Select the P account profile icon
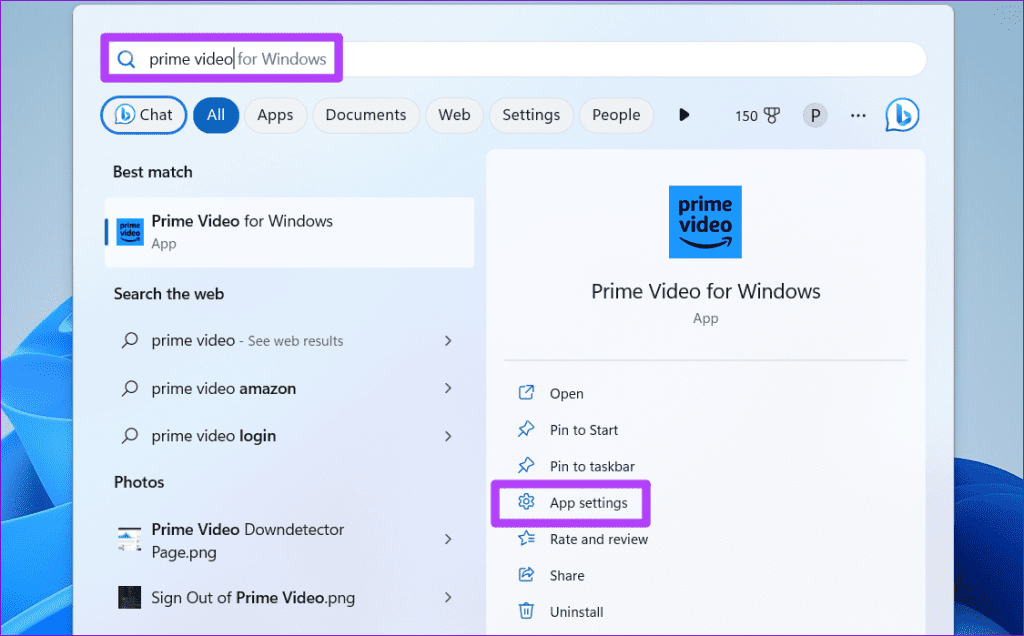Image resolution: width=1024 pixels, height=636 pixels. point(815,114)
